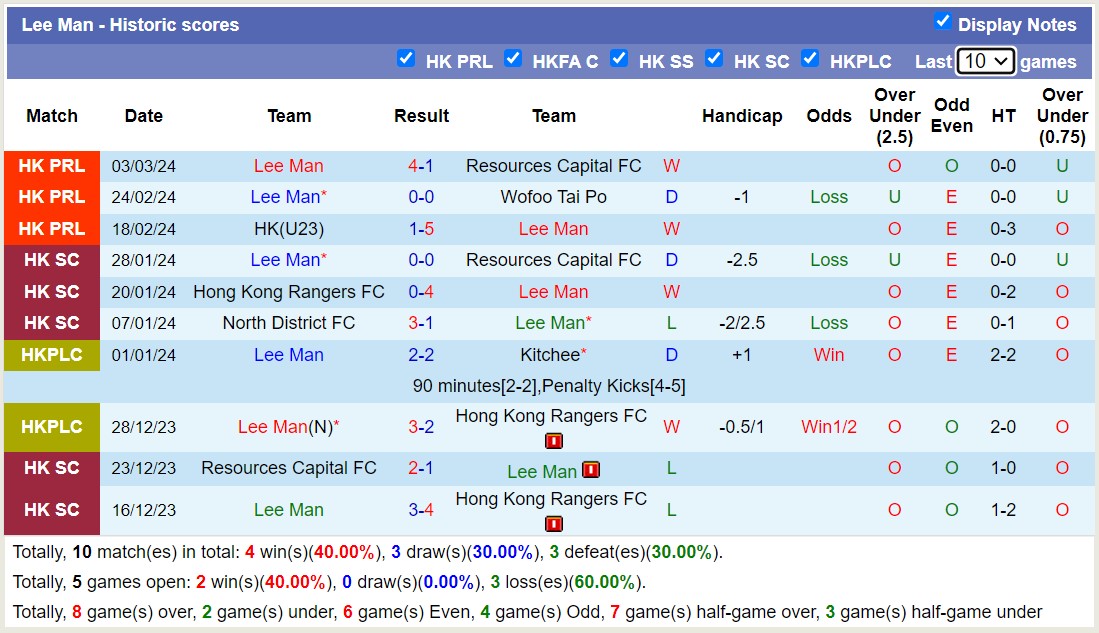1099x633 pixels.
Task: Click the Date column header
Action: click(x=143, y=116)
